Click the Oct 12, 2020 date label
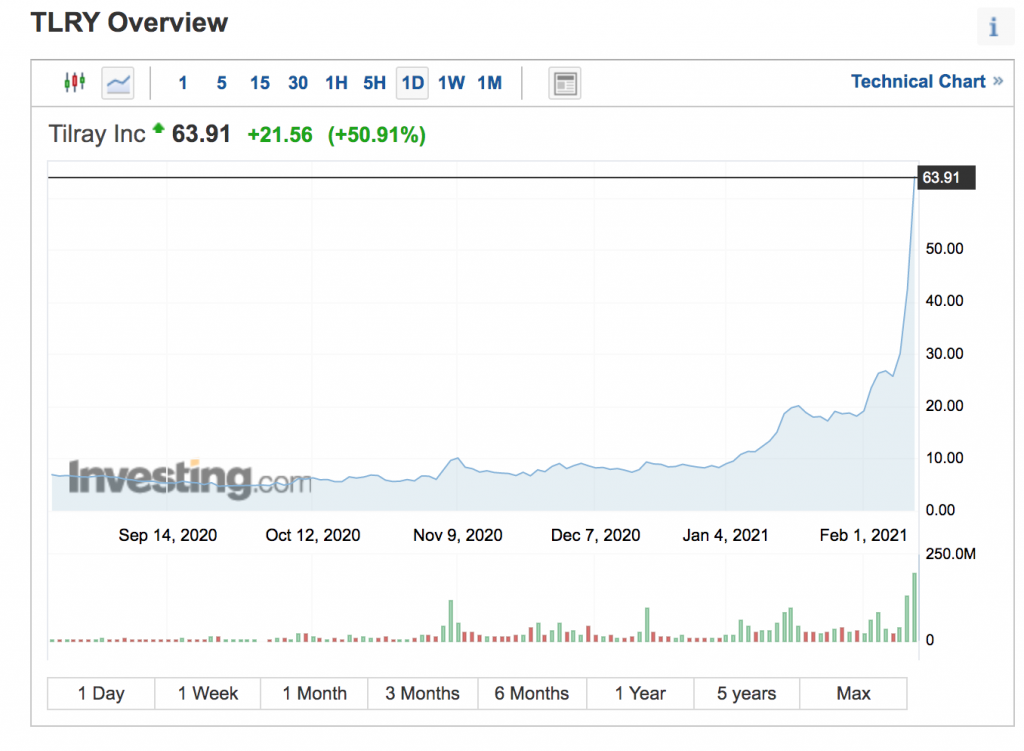 tap(313, 535)
